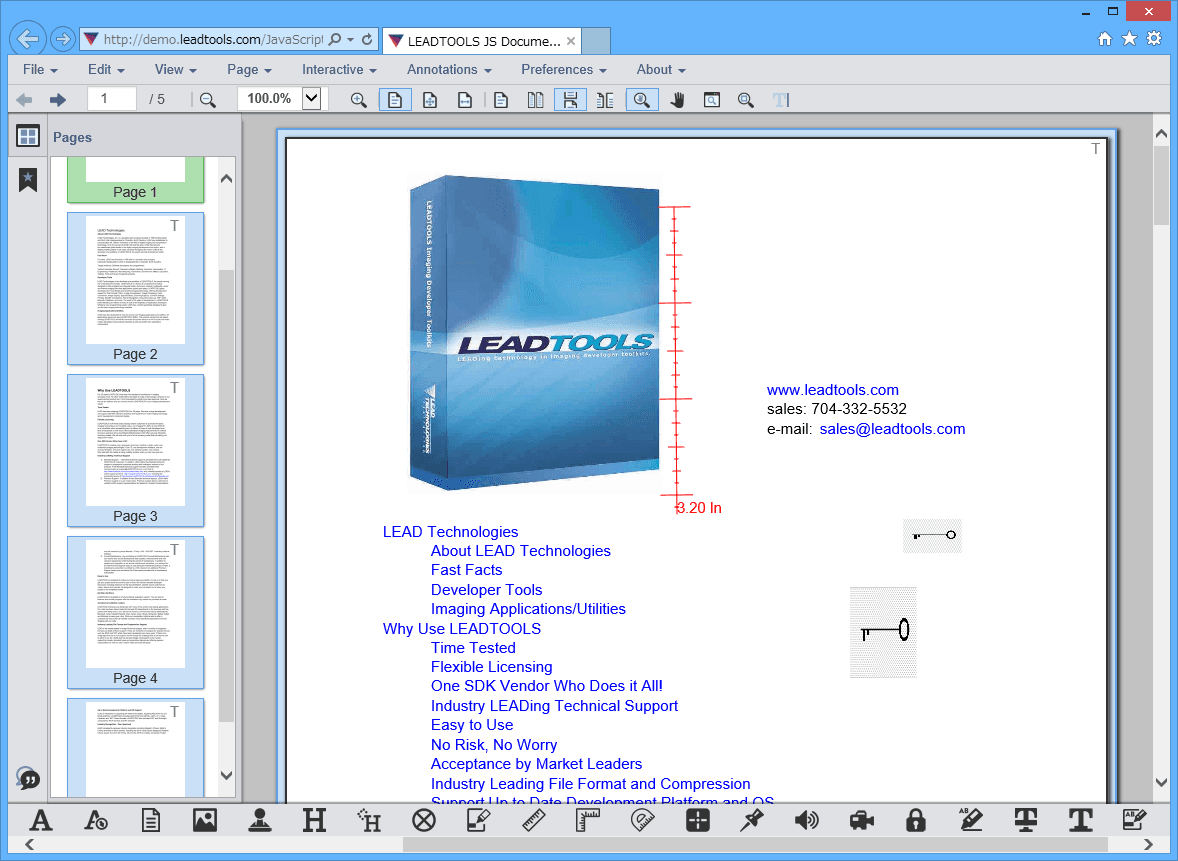The width and height of the screenshot is (1178, 861).
Task: Select the Page 2 thumbnail
Action: [135, 288]
